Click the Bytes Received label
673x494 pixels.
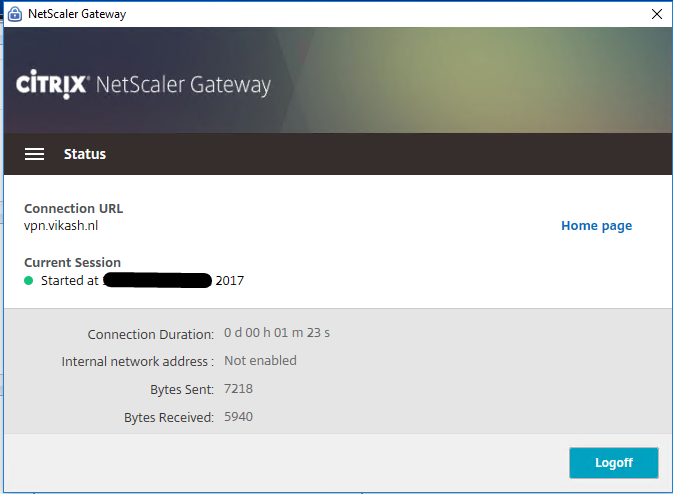pos(169,417)
